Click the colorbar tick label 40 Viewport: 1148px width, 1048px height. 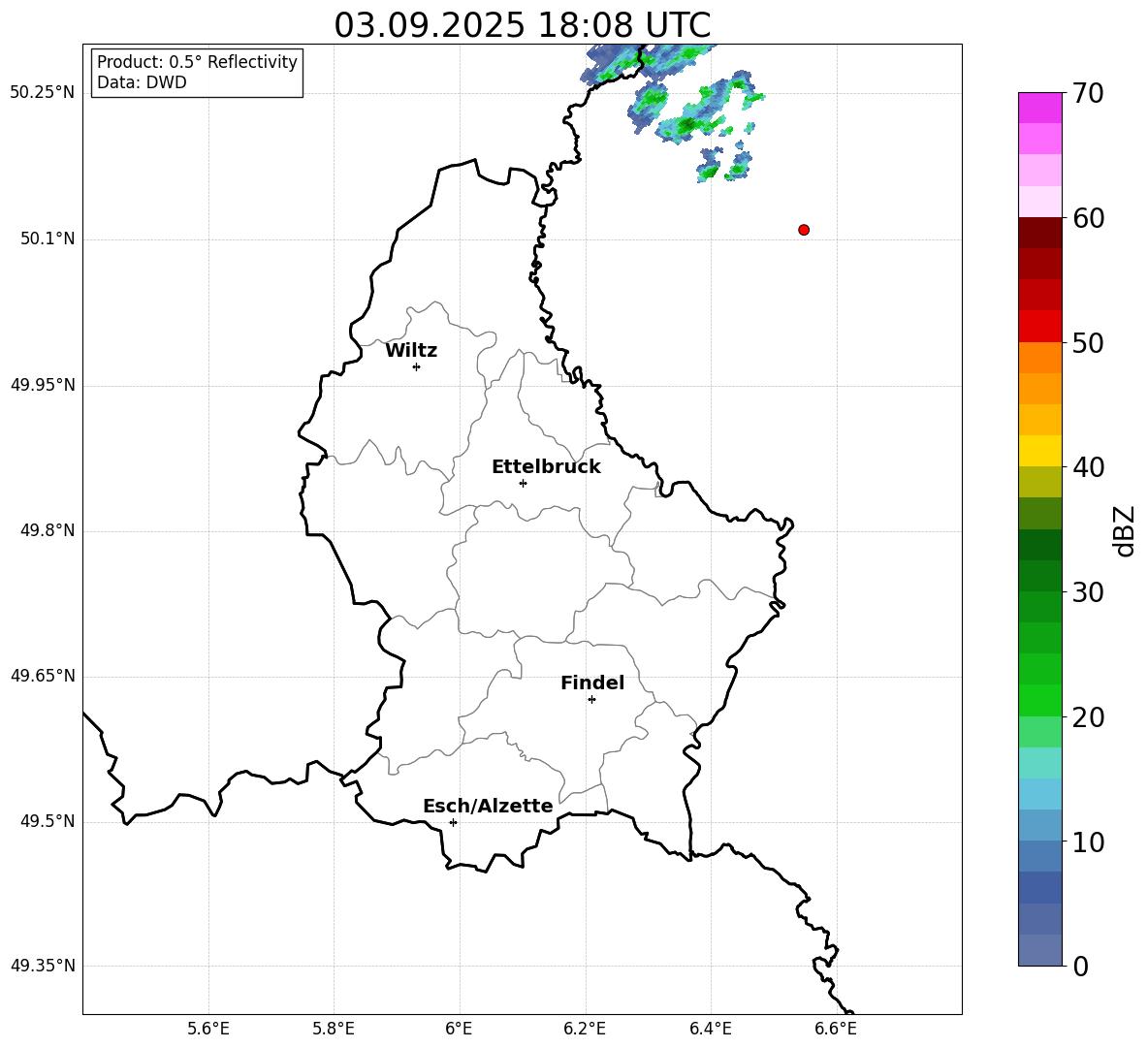(1089, 467)
